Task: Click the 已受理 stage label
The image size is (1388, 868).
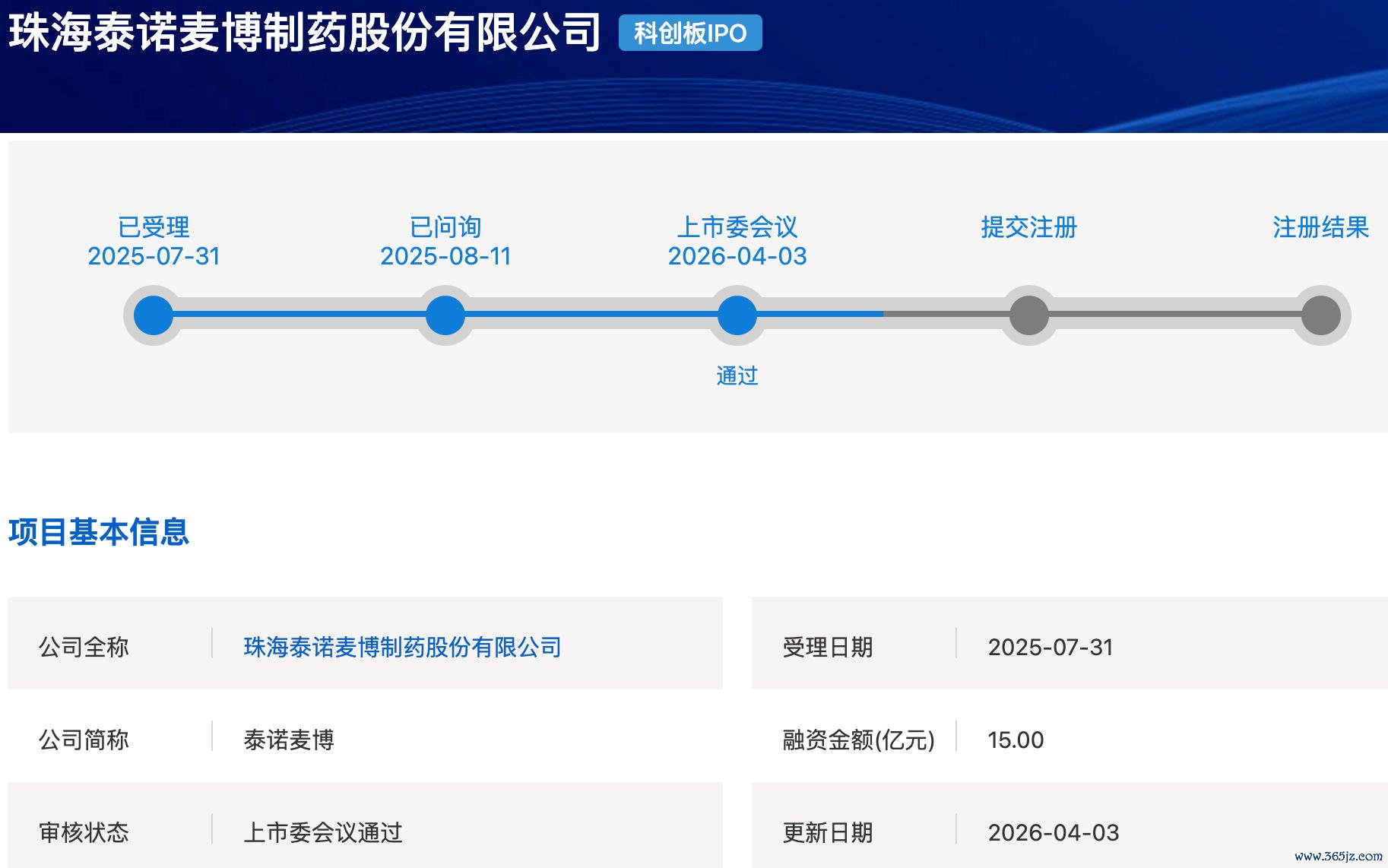Action: tap(154, 227)
